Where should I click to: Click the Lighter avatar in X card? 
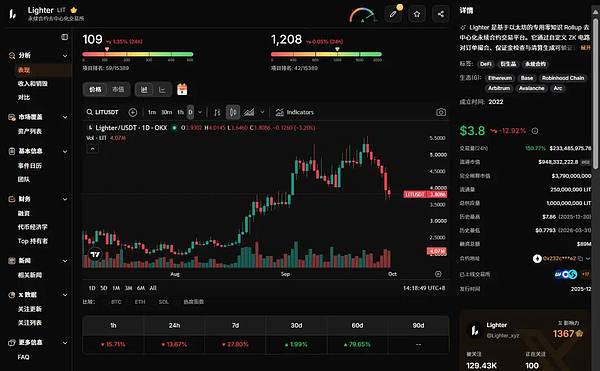(475, 330)
